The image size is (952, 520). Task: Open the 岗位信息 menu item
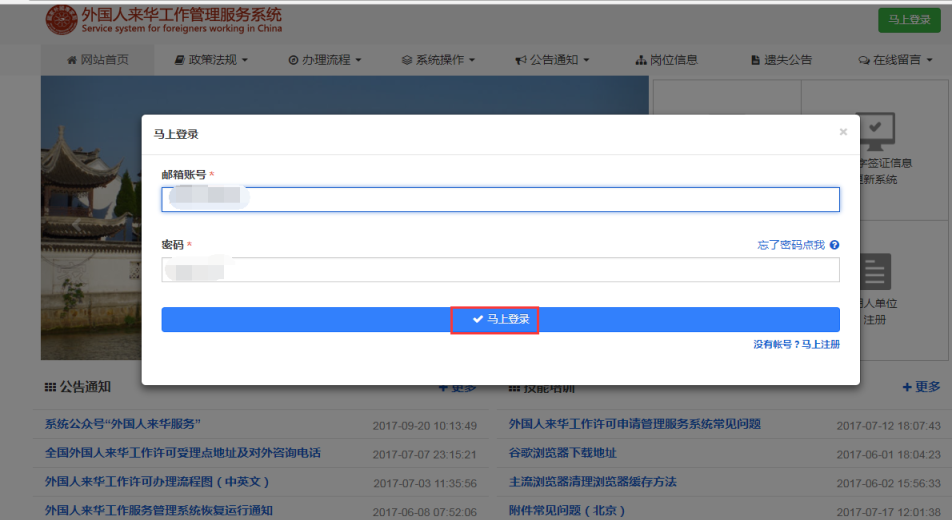click(667, 60)
